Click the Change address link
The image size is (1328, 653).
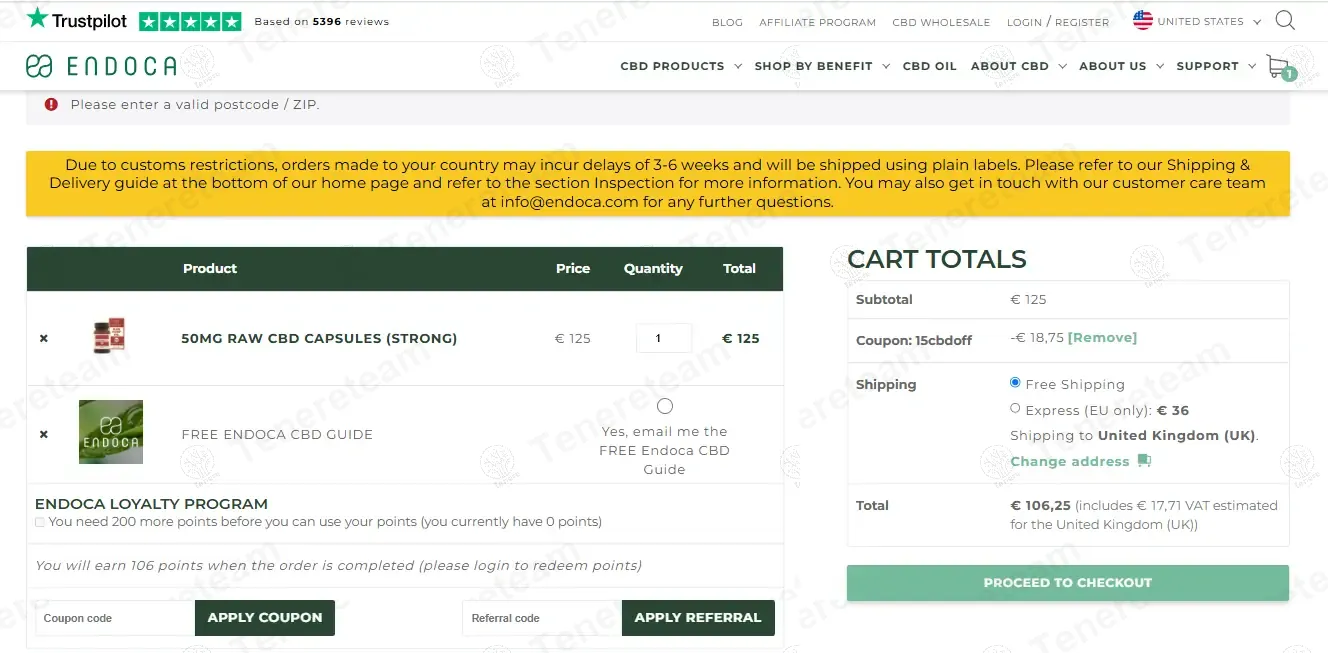(1069, 461)
